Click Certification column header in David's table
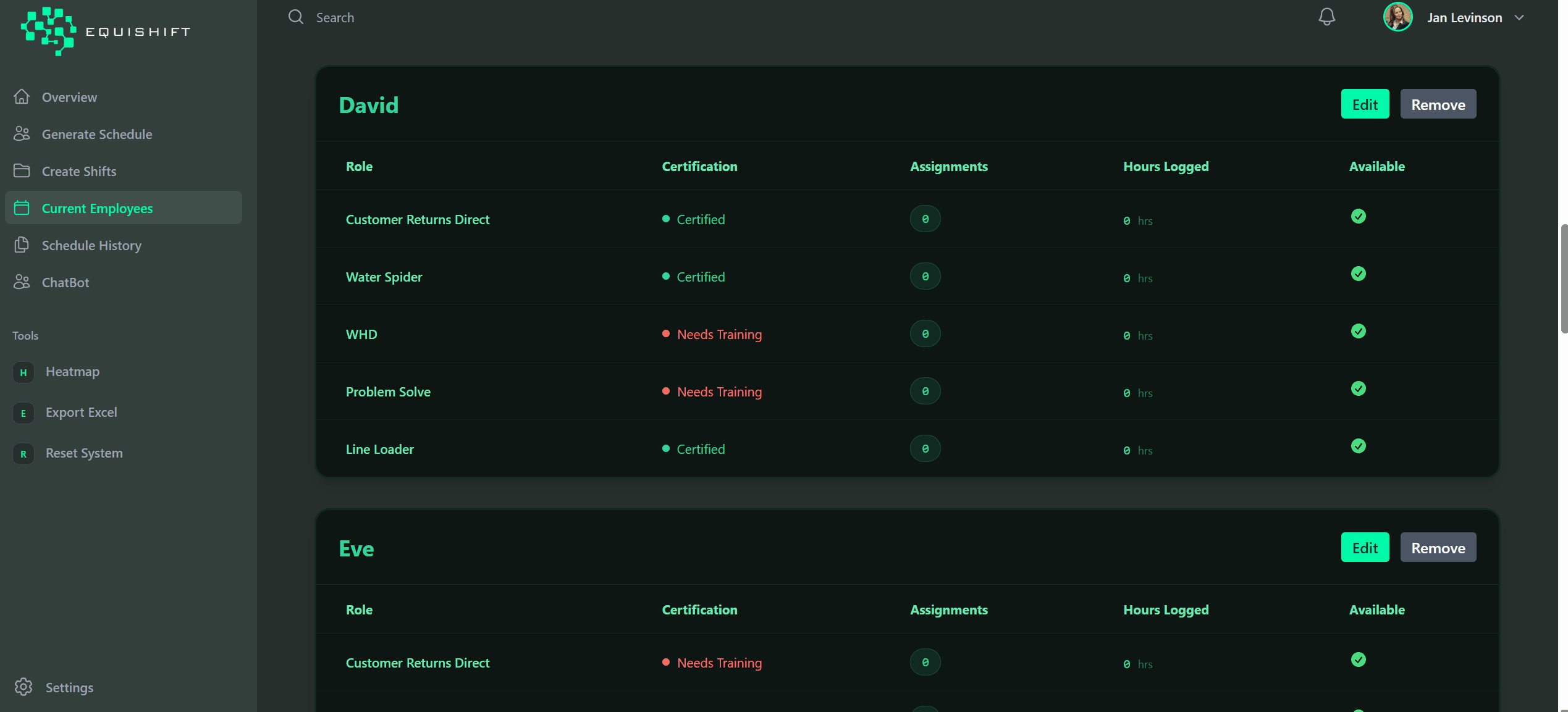The image size is (1568, 712). (699, 166)
